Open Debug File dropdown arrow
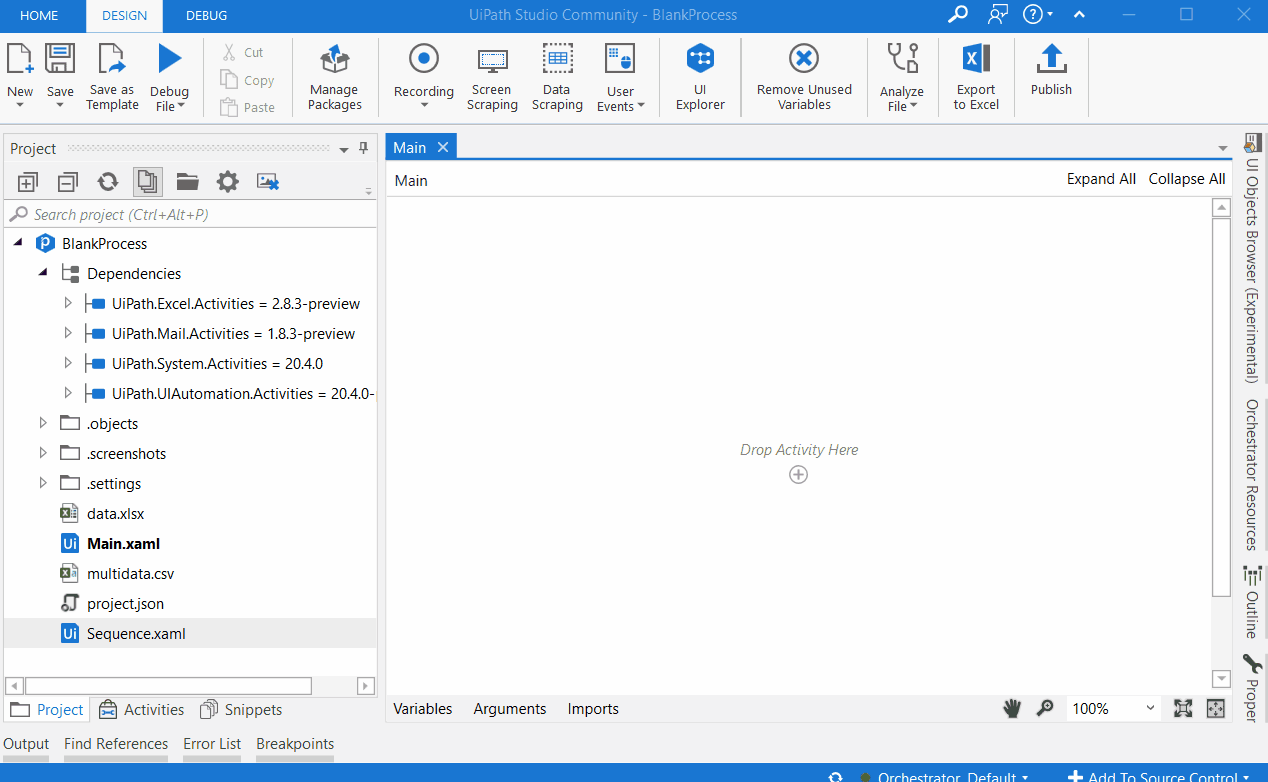Image resolution: width=1268 pixels, height=782 pixels. [182, 107]
